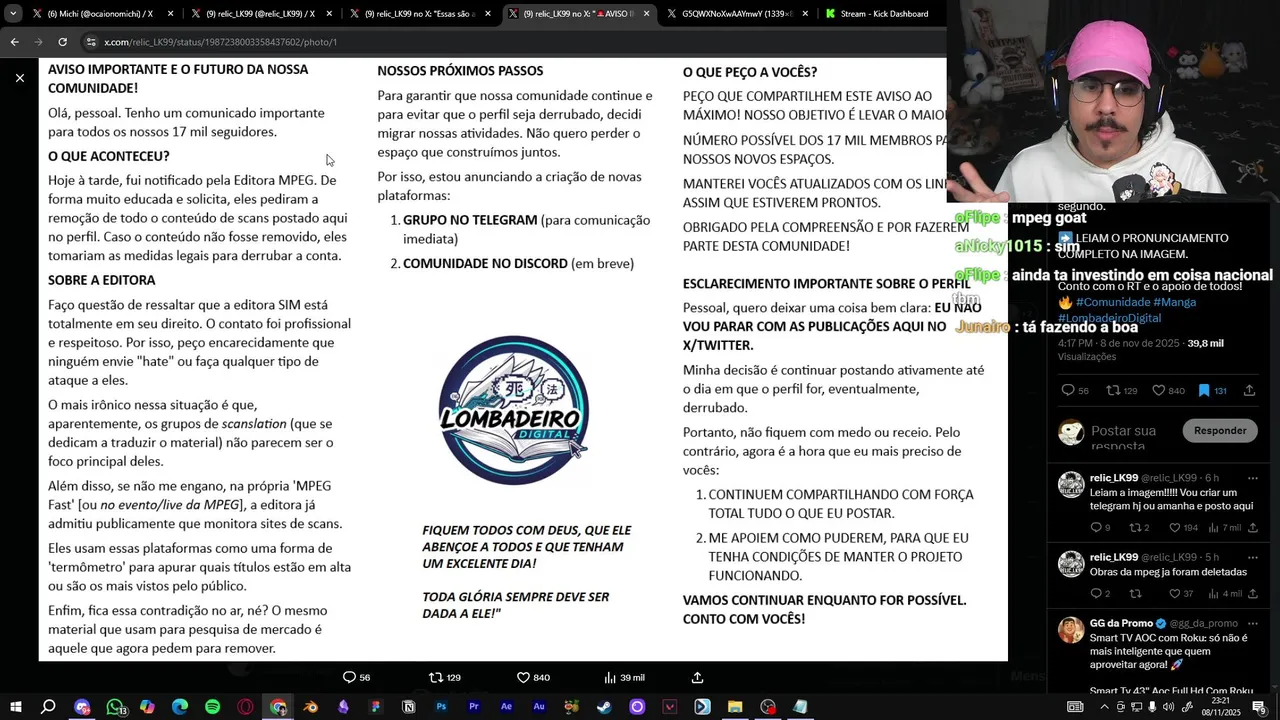Open Windows search in the taskbar
1280x720 pixels.
[x=48, y=707]
